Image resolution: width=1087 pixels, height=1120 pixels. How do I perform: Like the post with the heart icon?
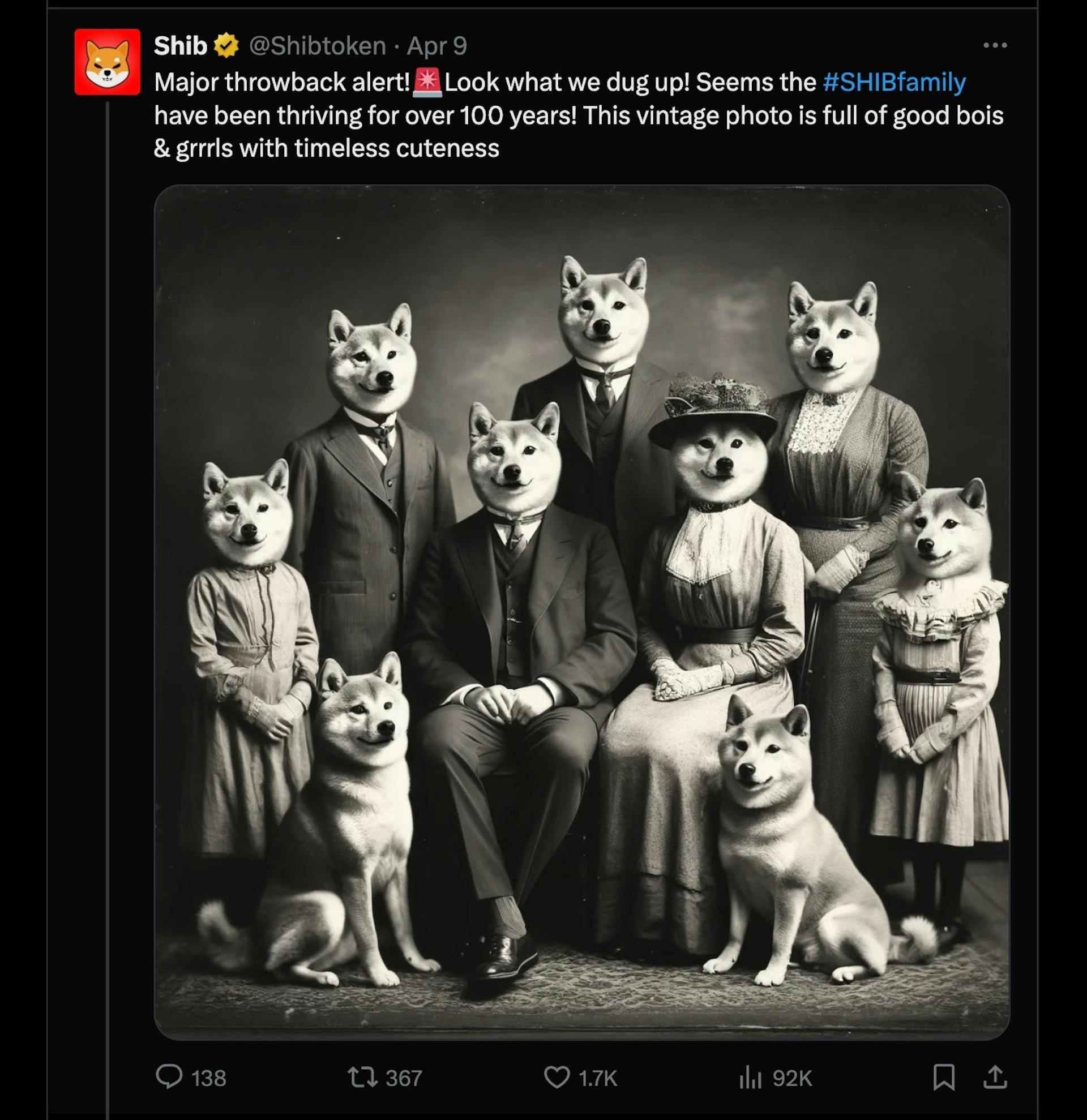coord(556,1078)
